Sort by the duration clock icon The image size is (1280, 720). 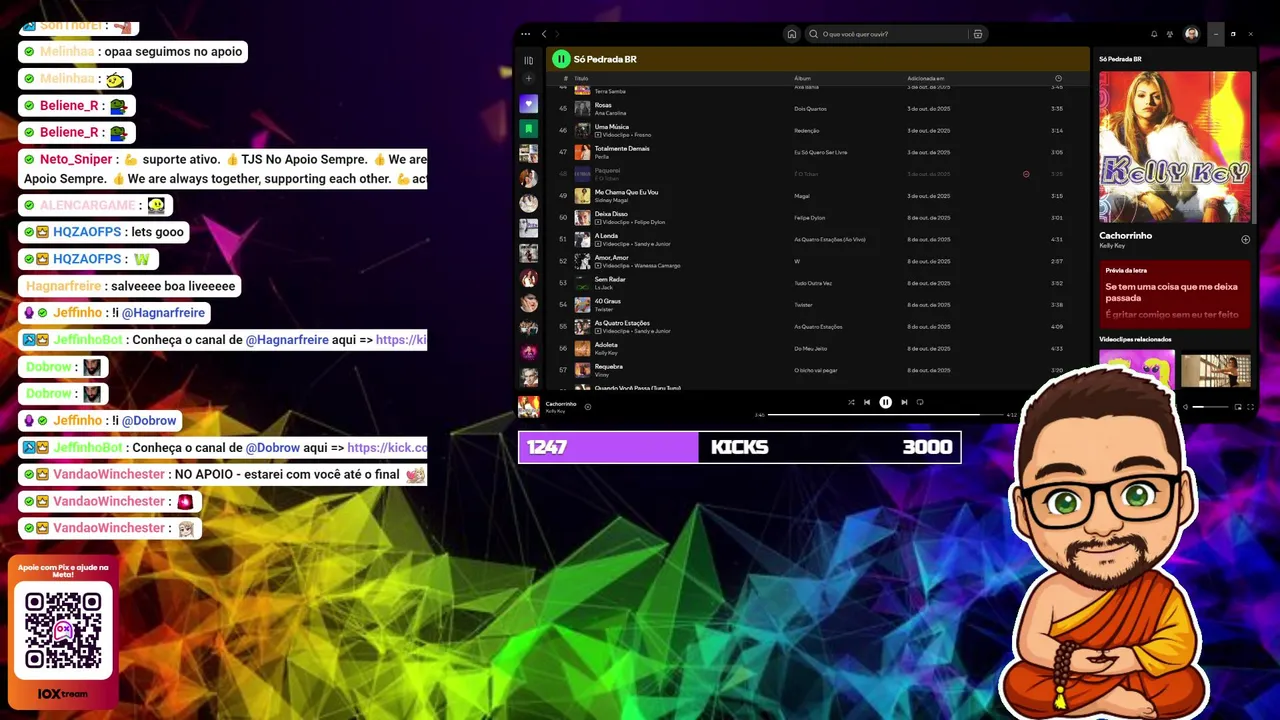tap(1058, 78)
